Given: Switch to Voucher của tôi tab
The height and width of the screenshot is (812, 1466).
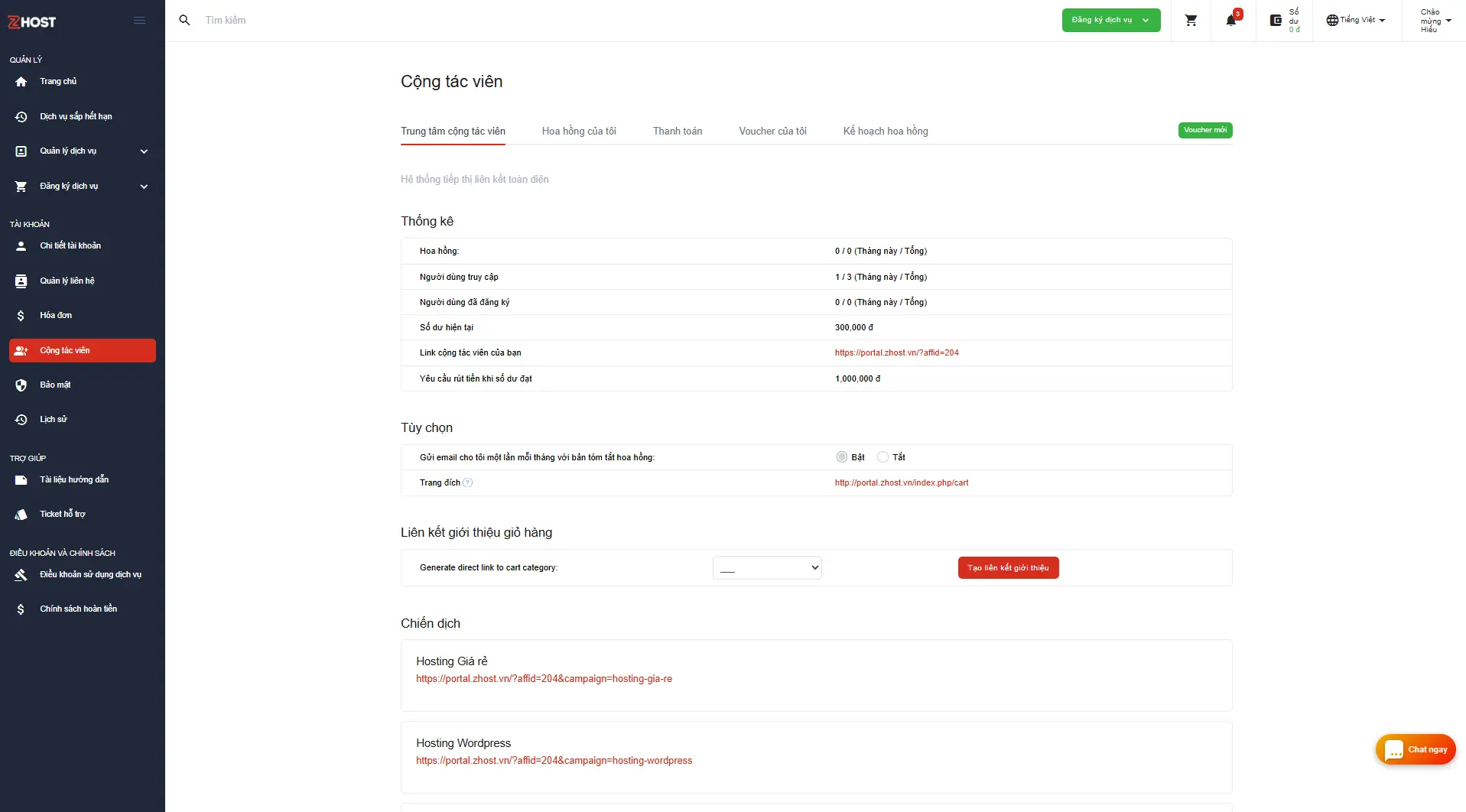Looking at the screenshot, I should click(772, 132).
